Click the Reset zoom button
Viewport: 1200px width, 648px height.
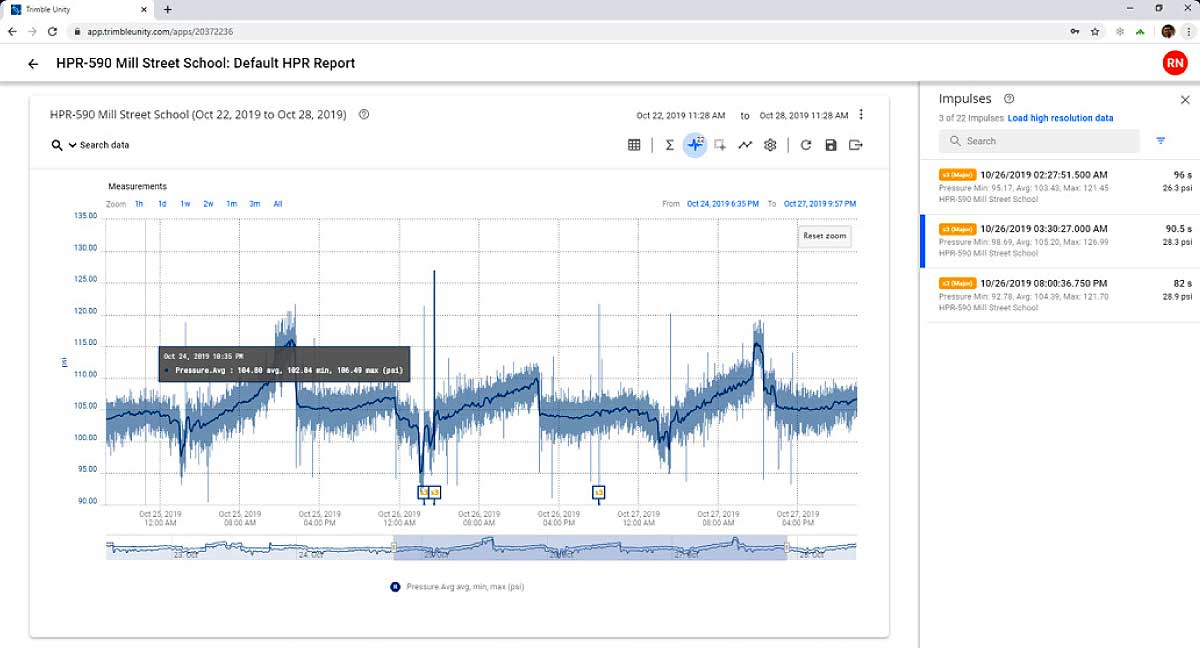coord(824,236)
